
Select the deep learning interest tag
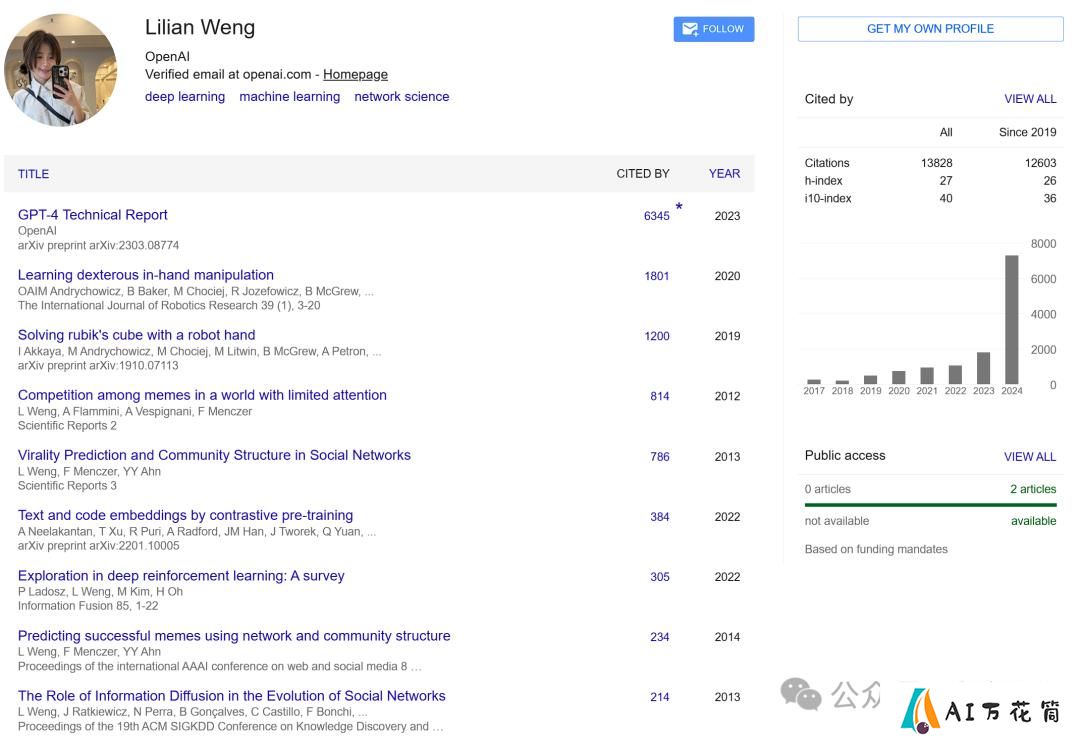[185, 96]
